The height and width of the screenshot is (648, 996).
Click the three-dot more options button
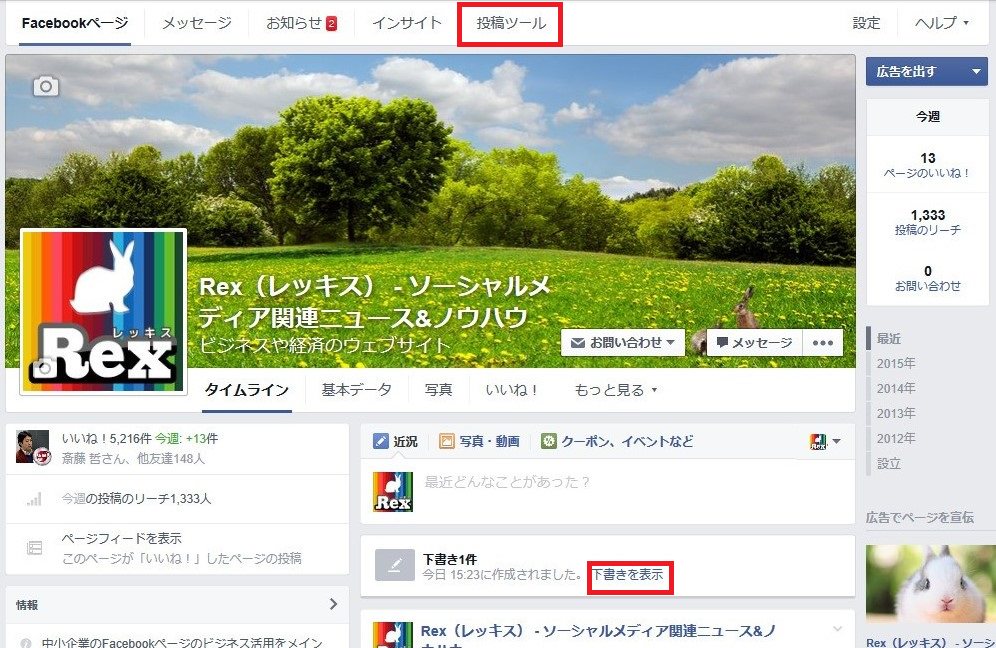tap(823, 343)
